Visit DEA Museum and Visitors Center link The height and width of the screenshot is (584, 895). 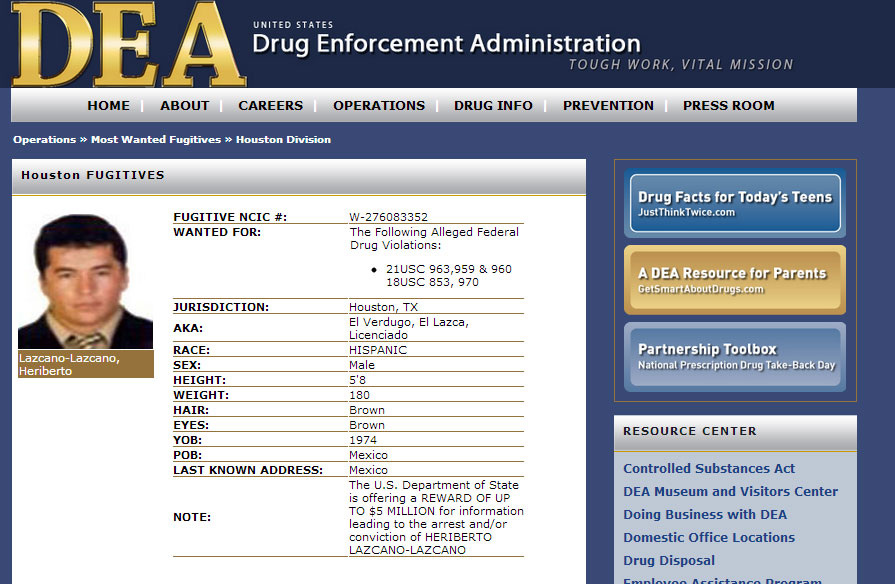731,492
